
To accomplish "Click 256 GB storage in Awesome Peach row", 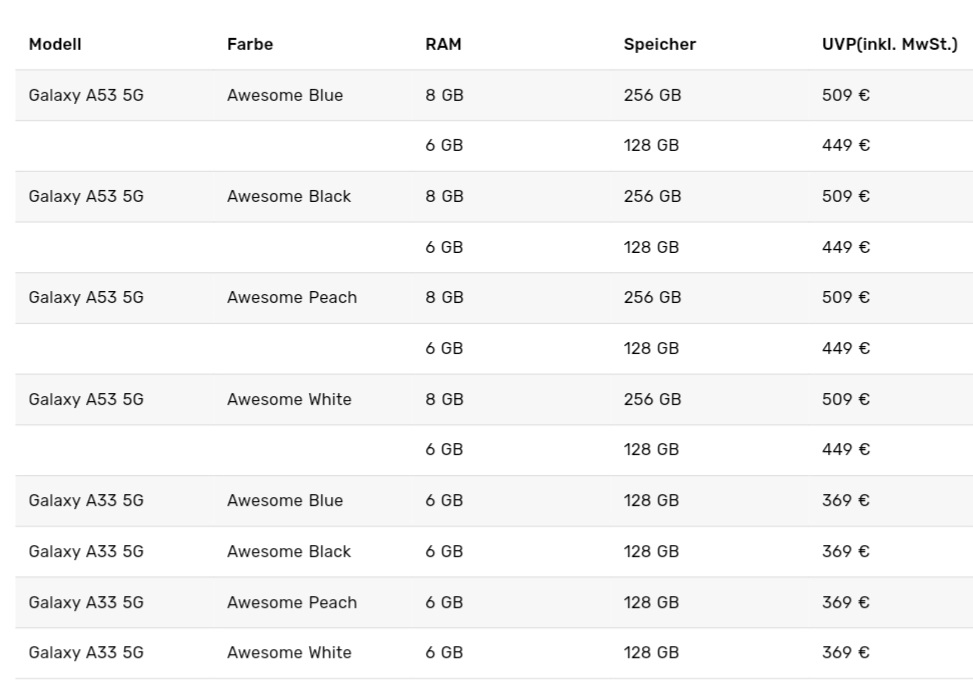I will [x=652, y=298].
